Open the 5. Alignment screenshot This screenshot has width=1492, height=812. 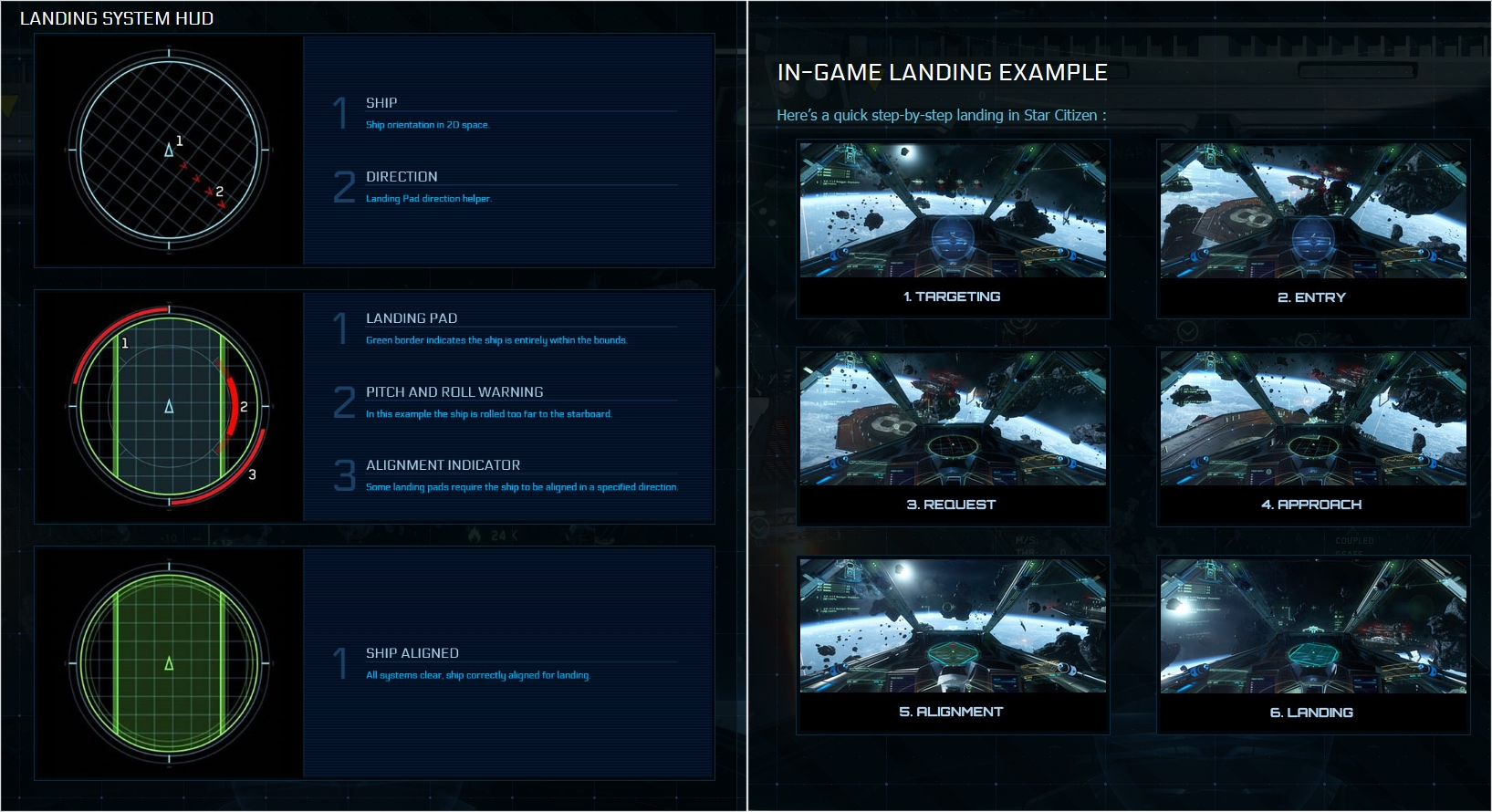pos(953,626)
